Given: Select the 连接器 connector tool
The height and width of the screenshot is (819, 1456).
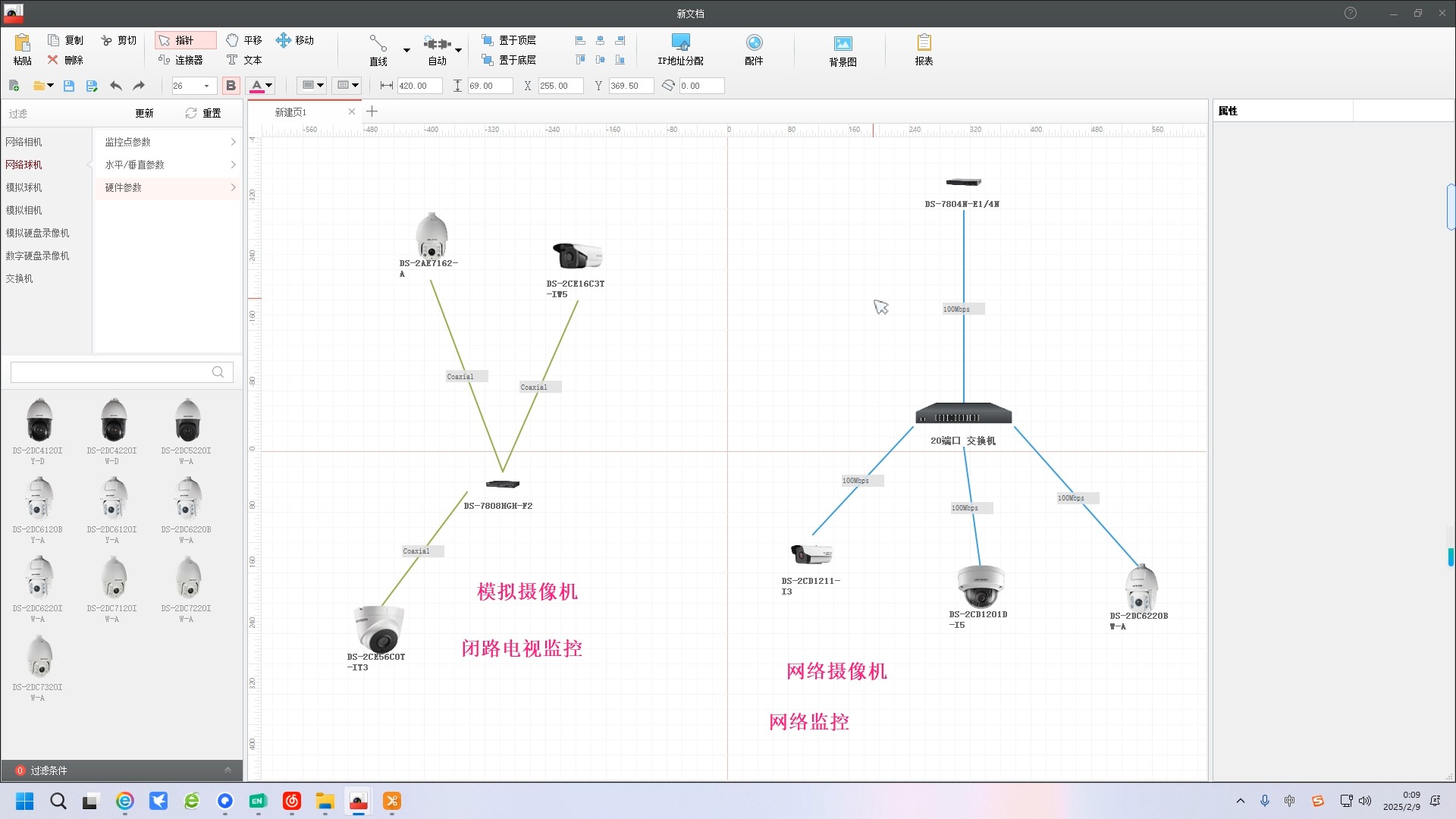Looking at the screenshot, I should [180, 60].
